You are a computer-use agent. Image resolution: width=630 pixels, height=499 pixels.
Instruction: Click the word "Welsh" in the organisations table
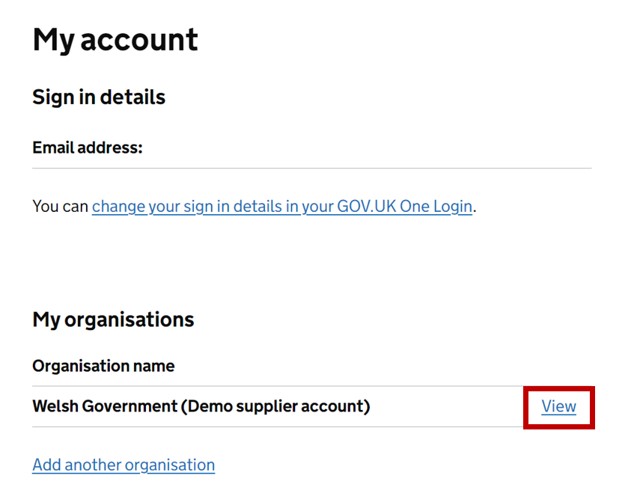56,406
